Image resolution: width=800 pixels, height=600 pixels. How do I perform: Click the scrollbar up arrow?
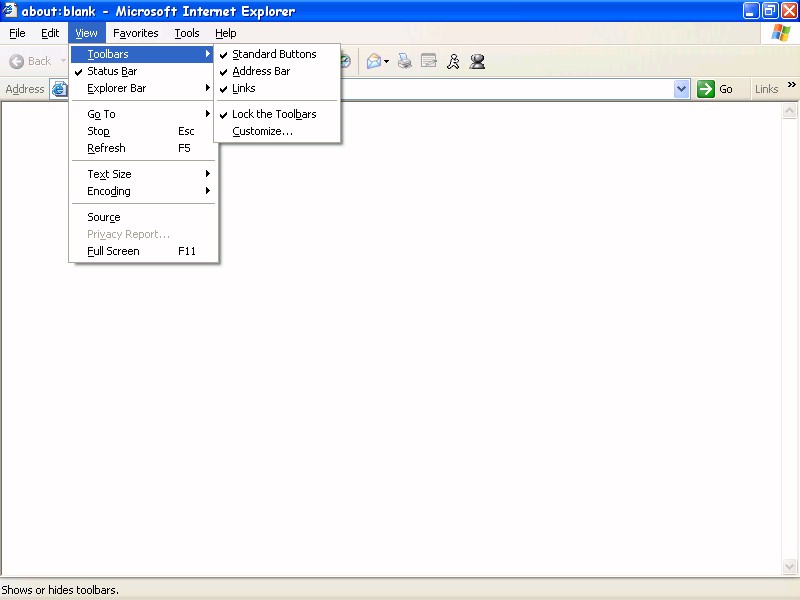click(789, 111)
